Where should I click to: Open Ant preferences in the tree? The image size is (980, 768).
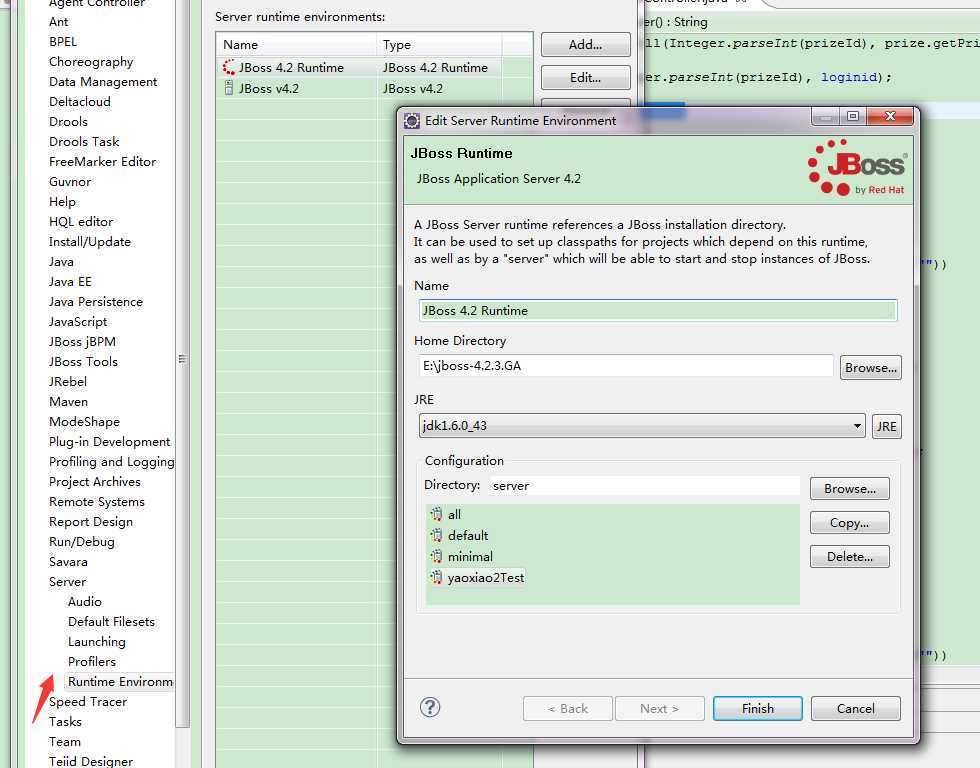[59, 21]
